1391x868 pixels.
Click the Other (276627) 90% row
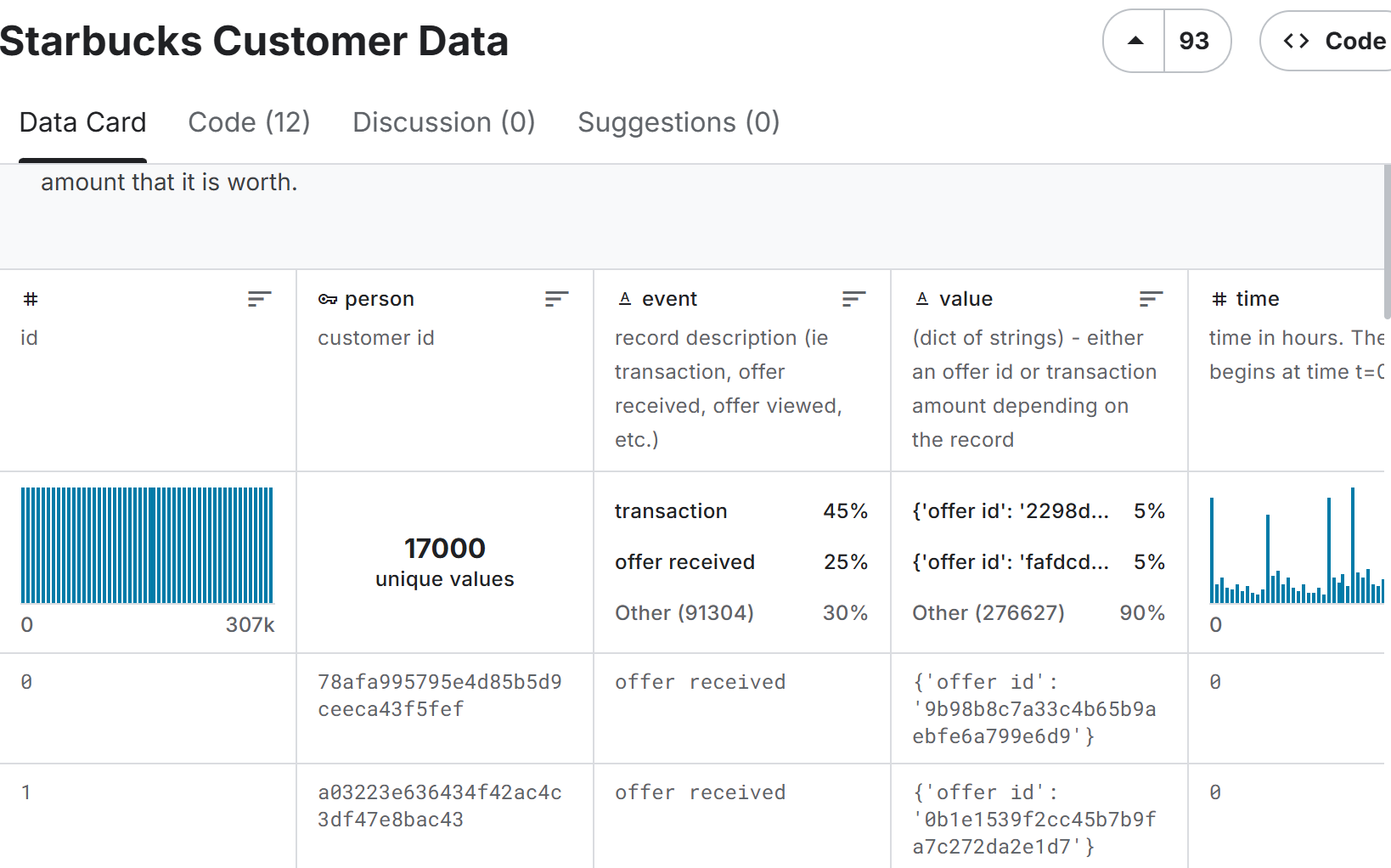coord(1039,613)
